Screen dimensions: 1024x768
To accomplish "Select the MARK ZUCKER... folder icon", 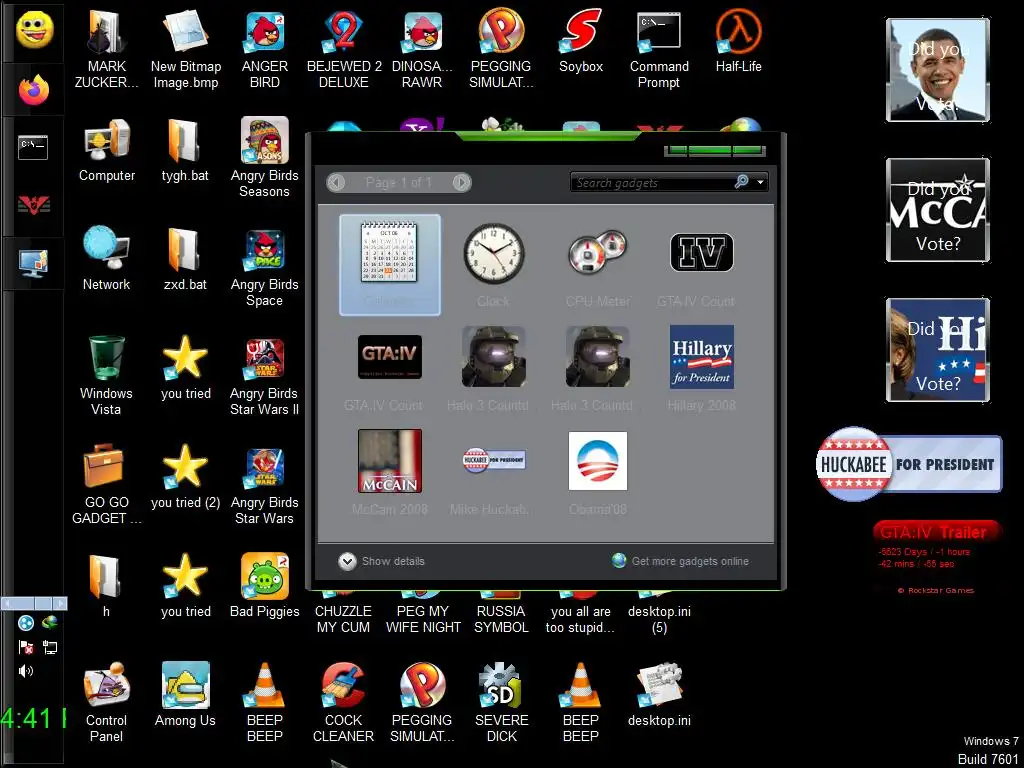I will click(x=106, y=50).
